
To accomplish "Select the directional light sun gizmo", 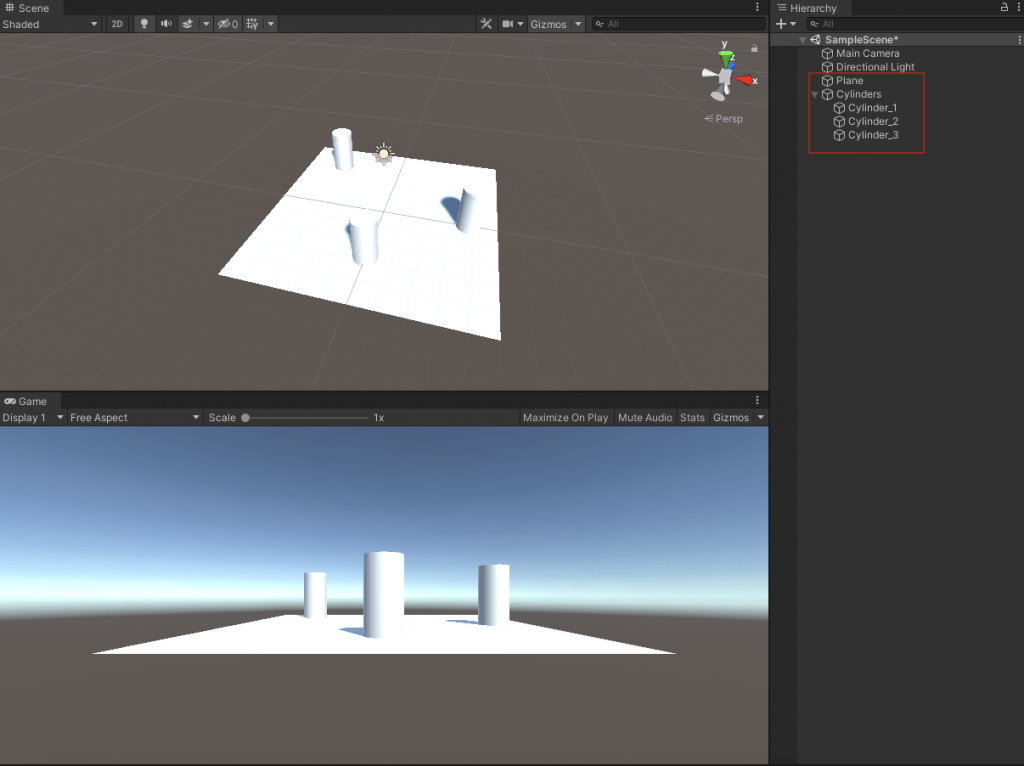I will coord(383,154).
